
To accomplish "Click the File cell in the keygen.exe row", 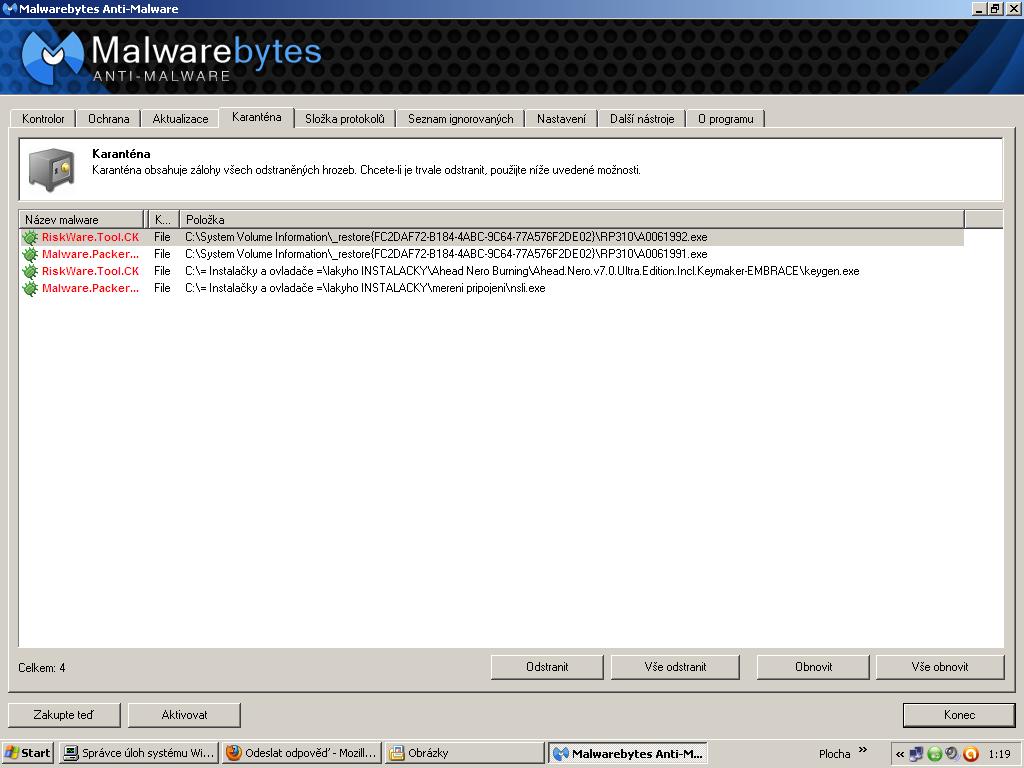I will (162, 271).
